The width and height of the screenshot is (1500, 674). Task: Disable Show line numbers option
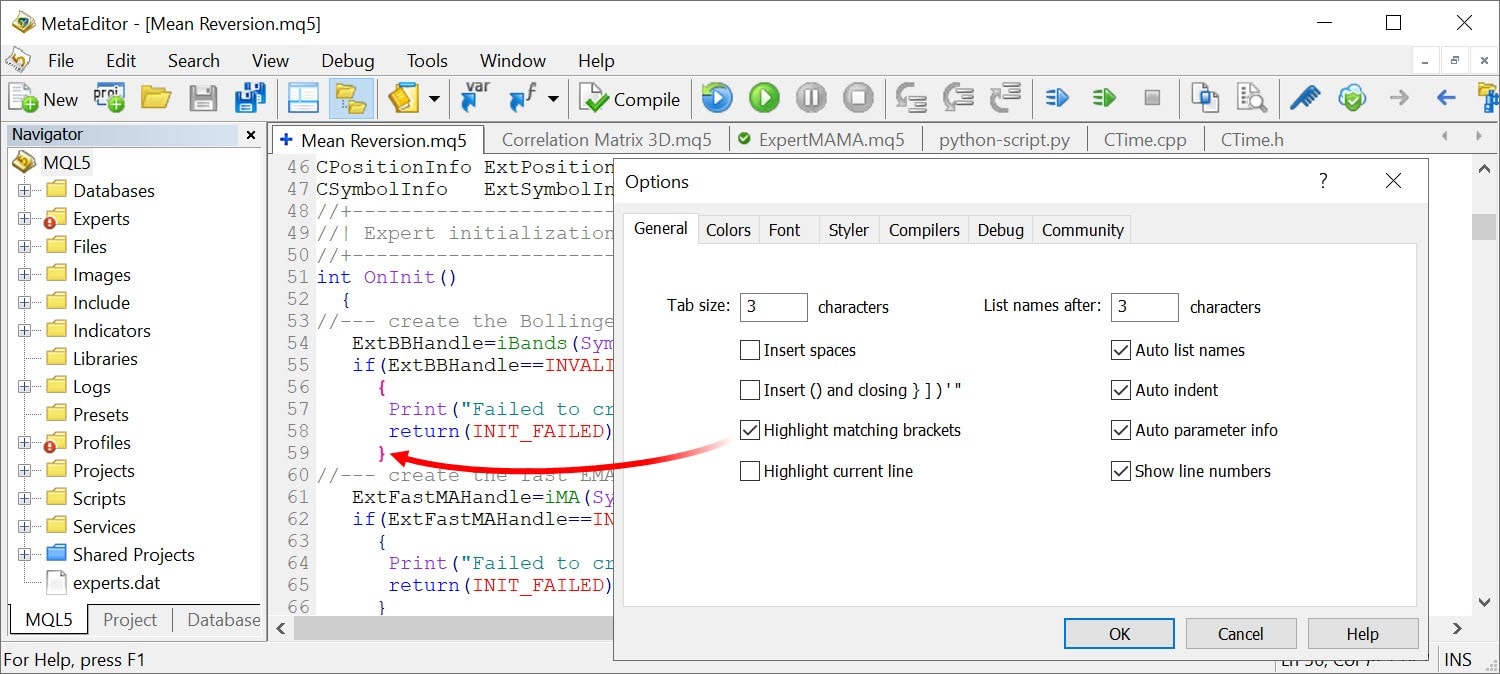[x=1121, y=471]
